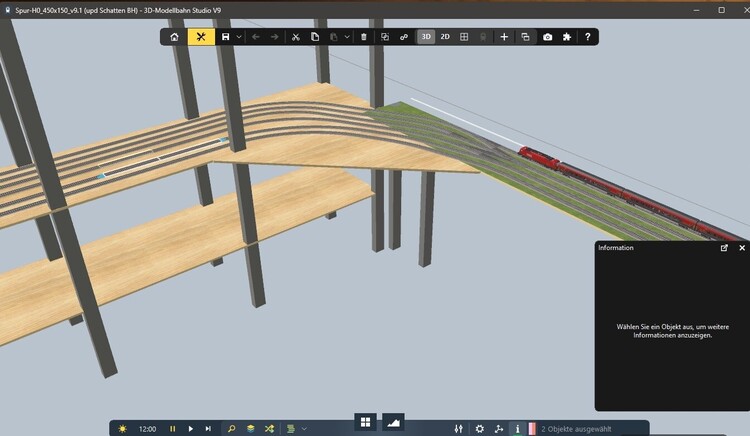Open help with the question mark button
The image size is (750, 436).
click(x=588, y=37)
